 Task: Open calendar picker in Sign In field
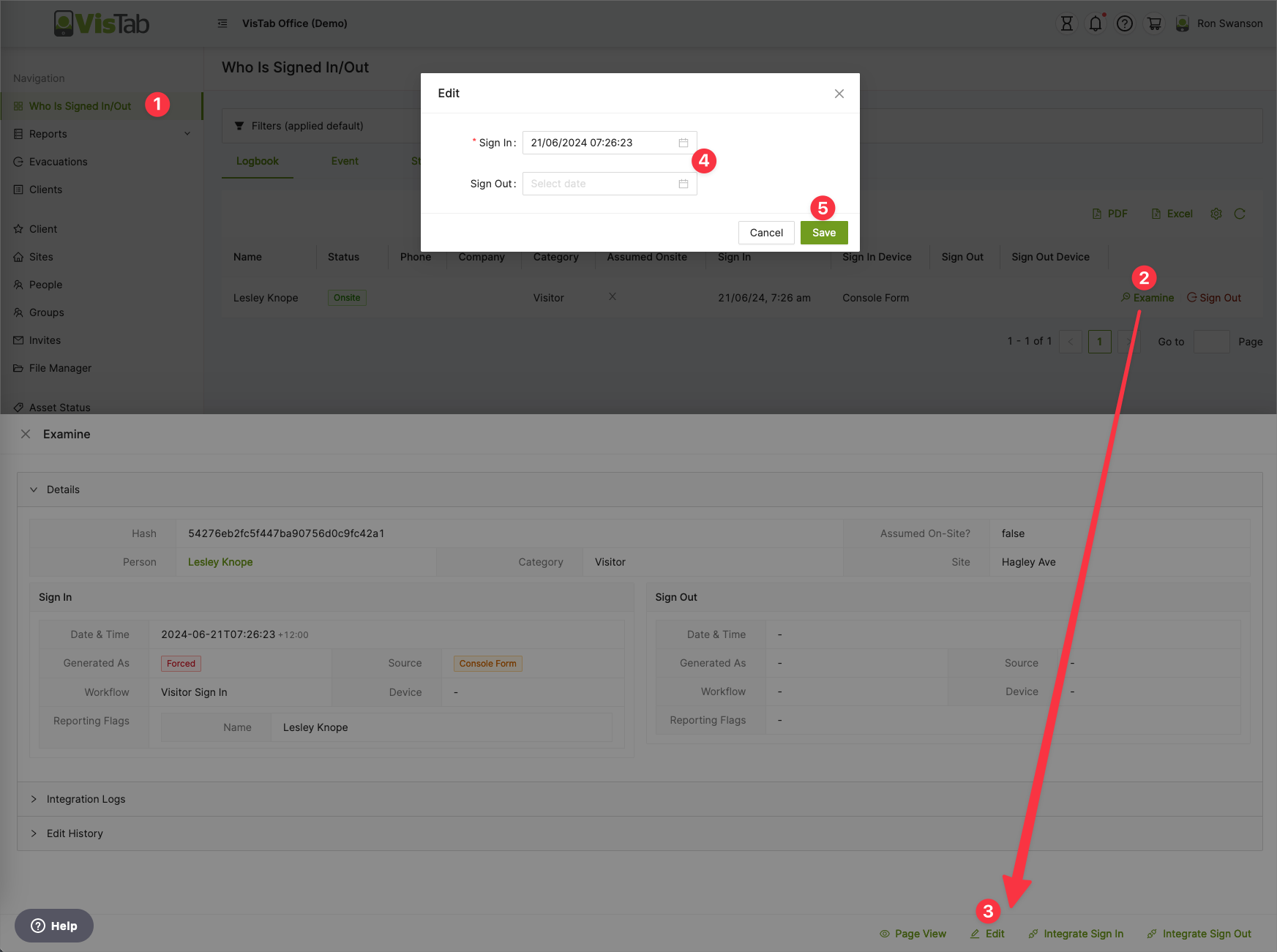click(x=684, y=143)
